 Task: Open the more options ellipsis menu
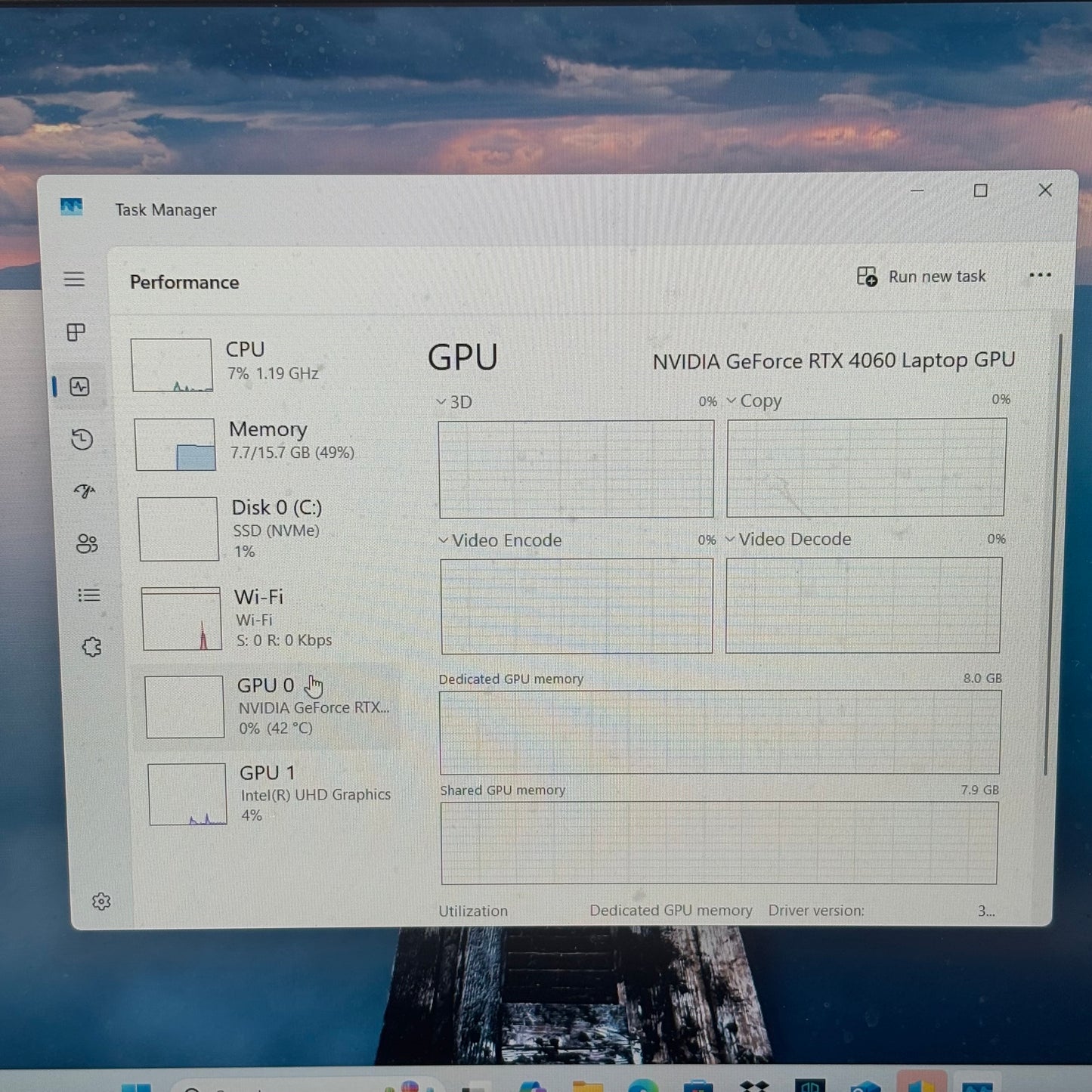pos(1041,276)
